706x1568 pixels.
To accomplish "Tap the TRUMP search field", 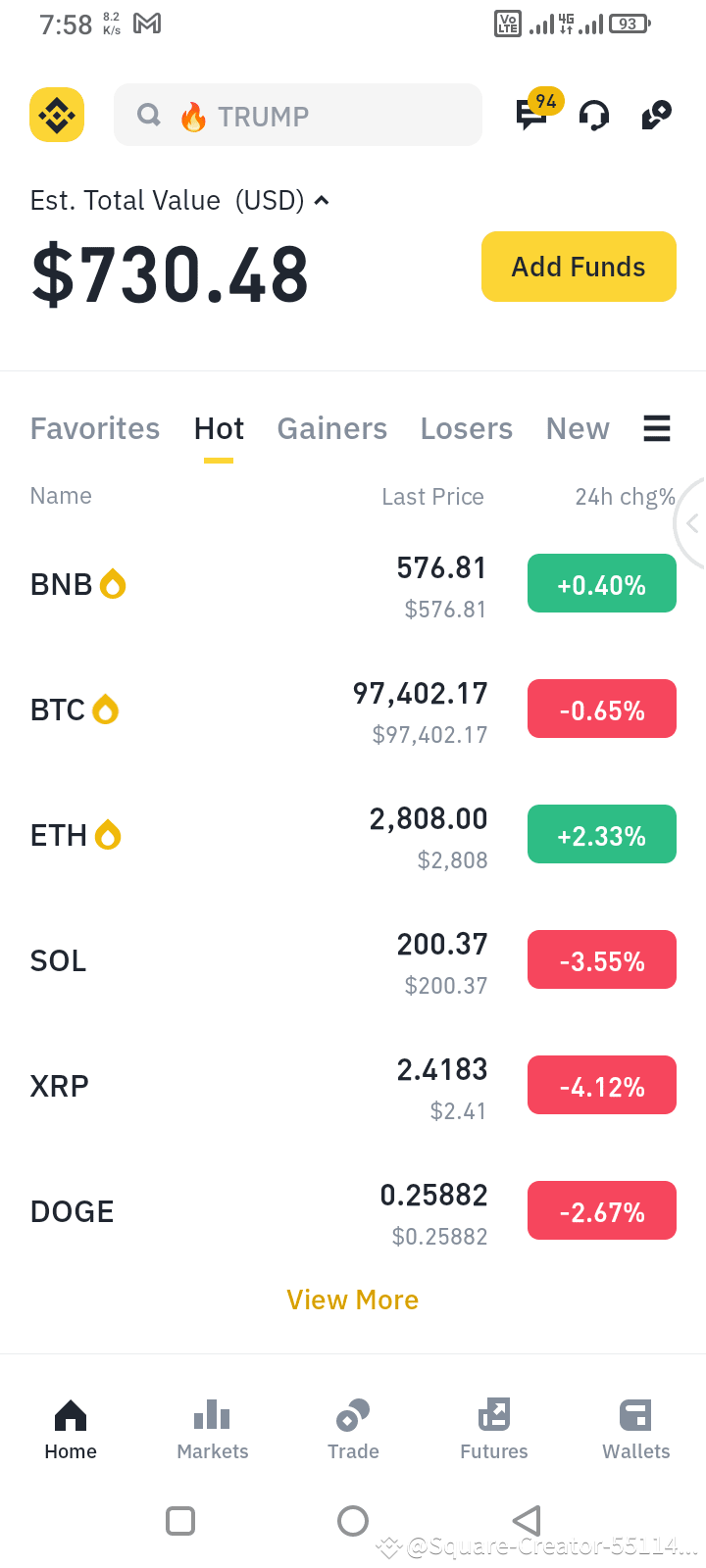I will [x=298, y=115].
